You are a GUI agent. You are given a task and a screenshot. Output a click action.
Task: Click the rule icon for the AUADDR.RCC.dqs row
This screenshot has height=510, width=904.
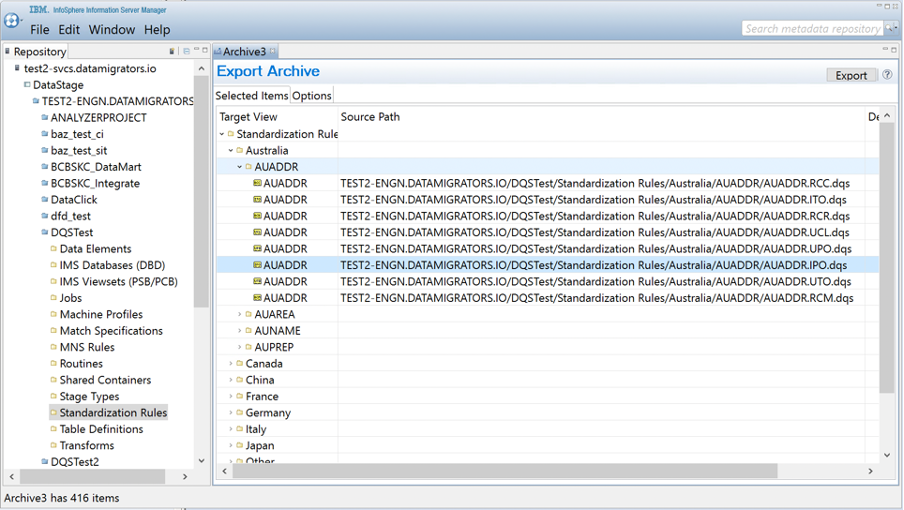click(257, 184)
